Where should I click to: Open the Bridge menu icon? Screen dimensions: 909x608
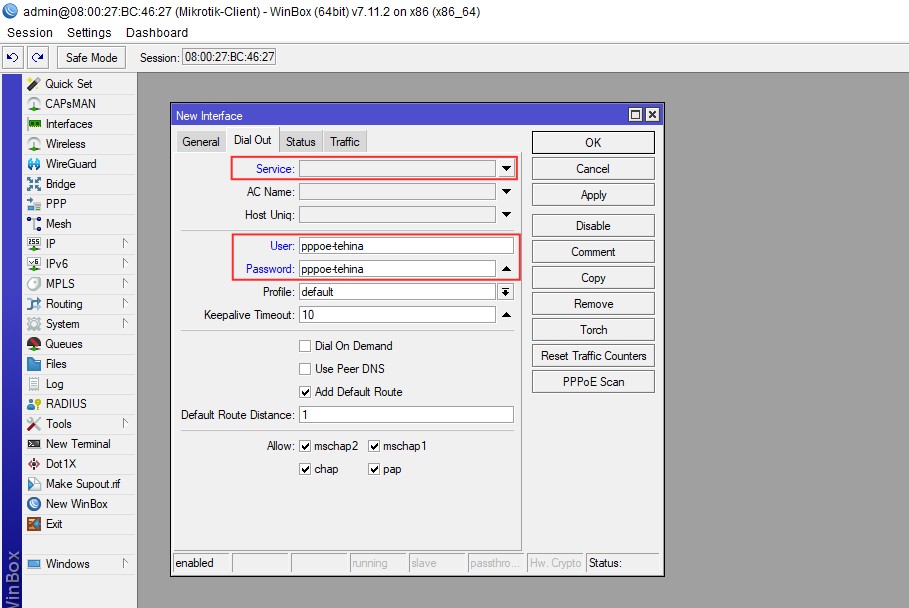[x=34, y=184]
